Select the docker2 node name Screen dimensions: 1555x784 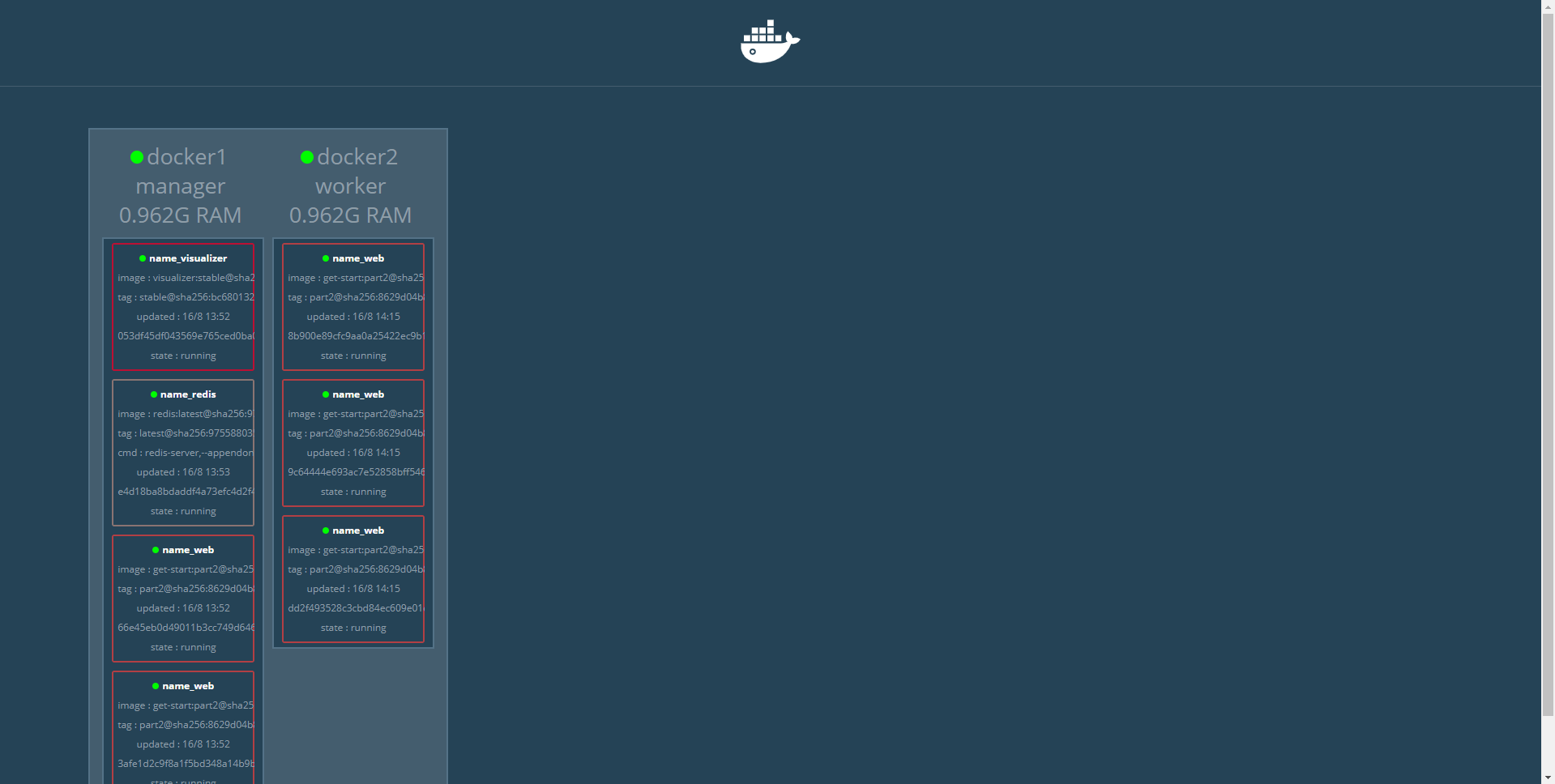(357, 157)
